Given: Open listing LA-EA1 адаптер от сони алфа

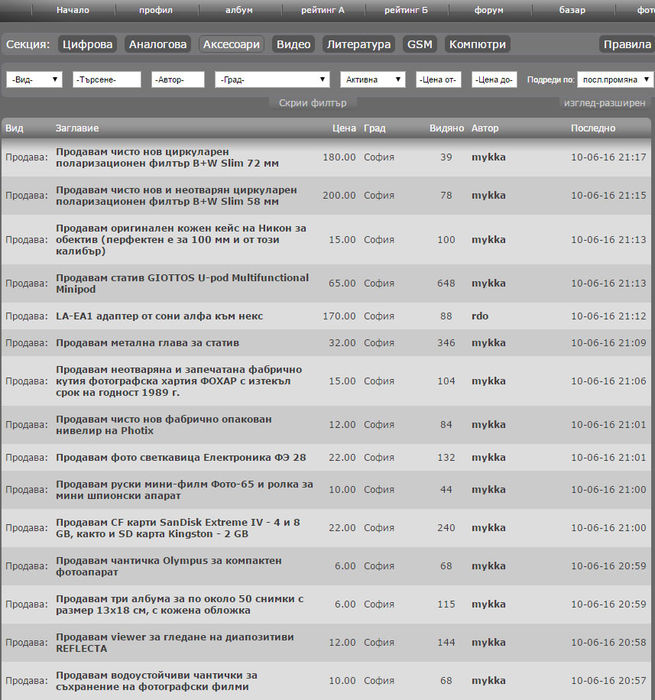Looking at the screenshot, I should pos(160,316).
